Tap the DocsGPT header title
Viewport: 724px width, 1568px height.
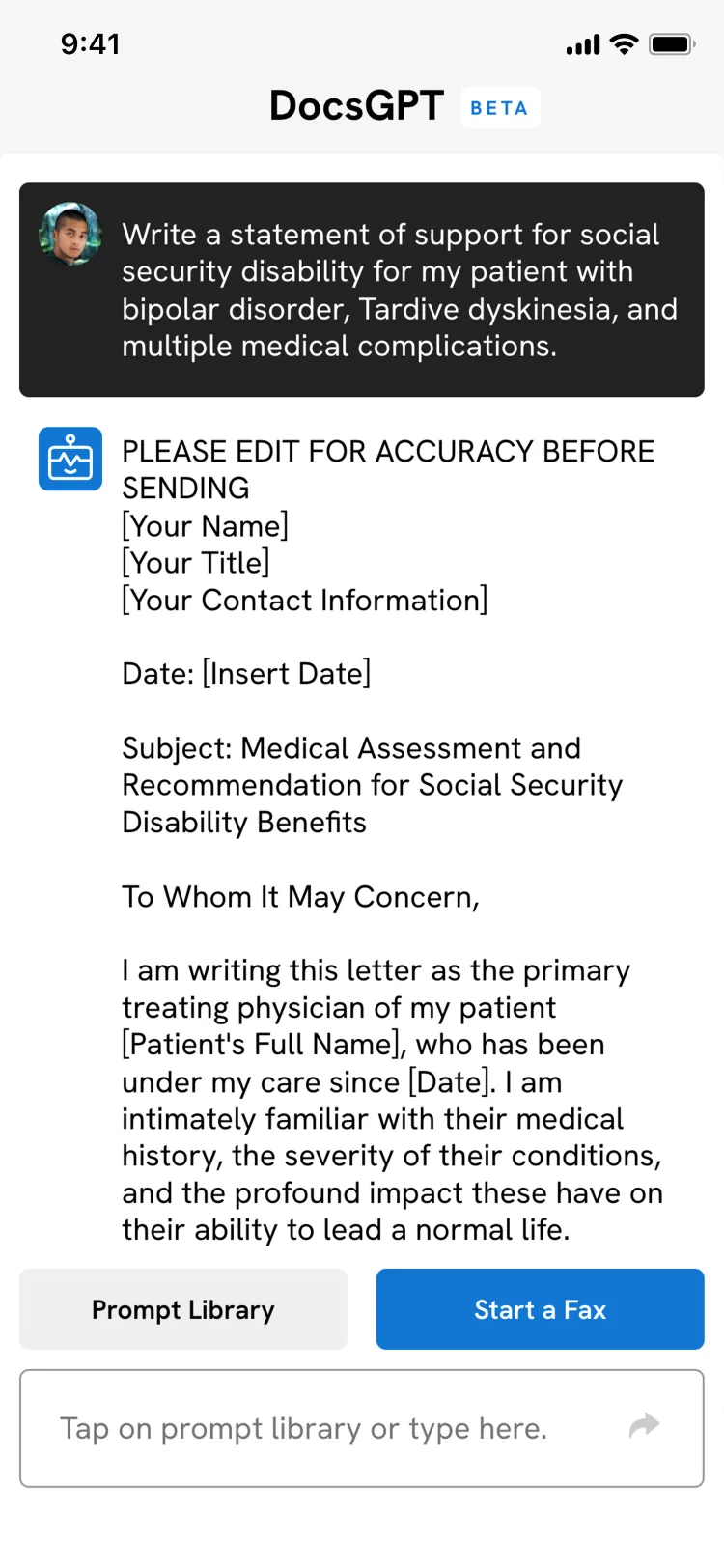coord(356,106)
